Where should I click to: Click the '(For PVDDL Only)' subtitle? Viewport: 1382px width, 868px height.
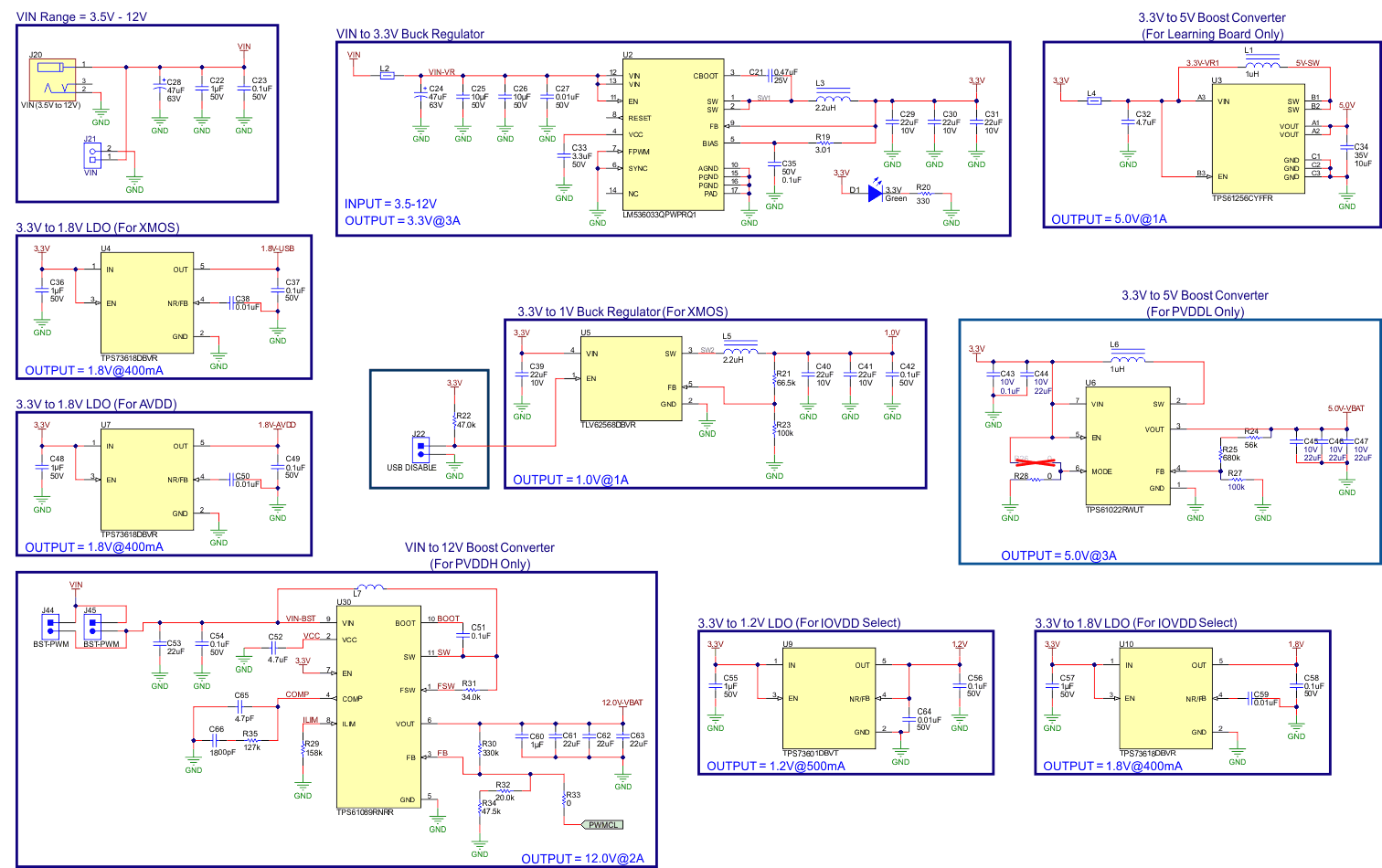click(1196, 312)
